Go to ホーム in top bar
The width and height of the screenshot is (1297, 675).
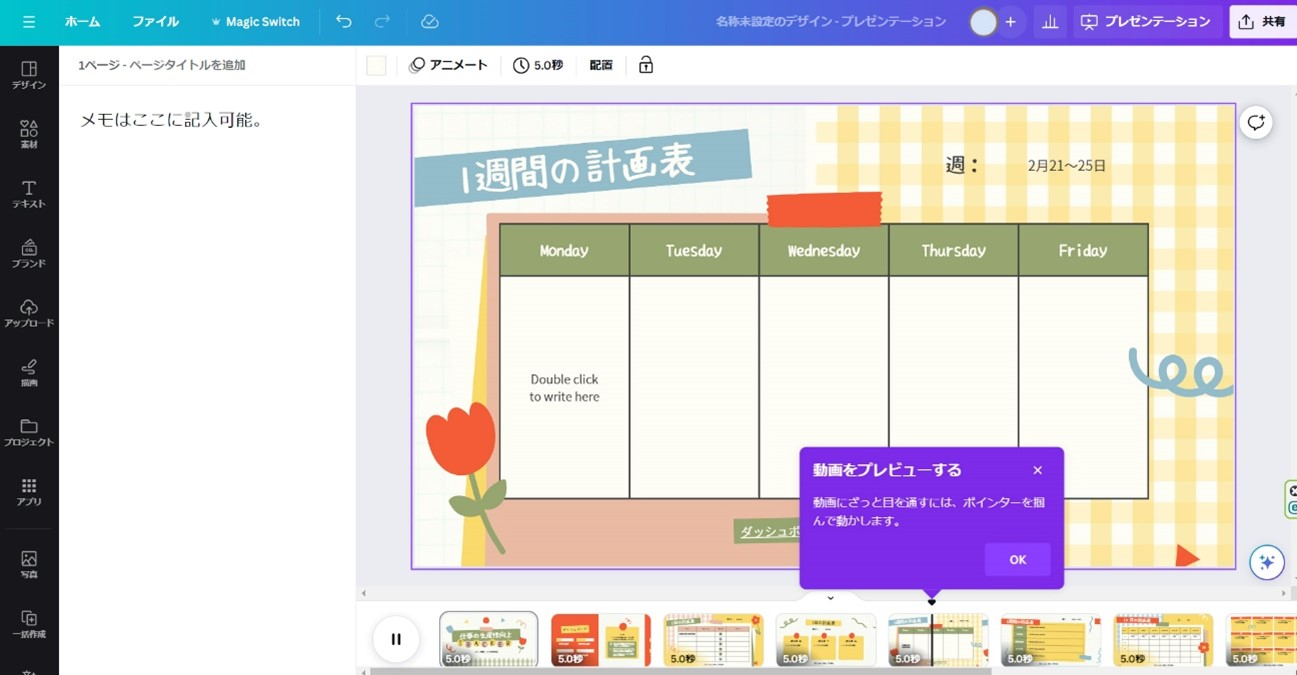tap(82, 22)
